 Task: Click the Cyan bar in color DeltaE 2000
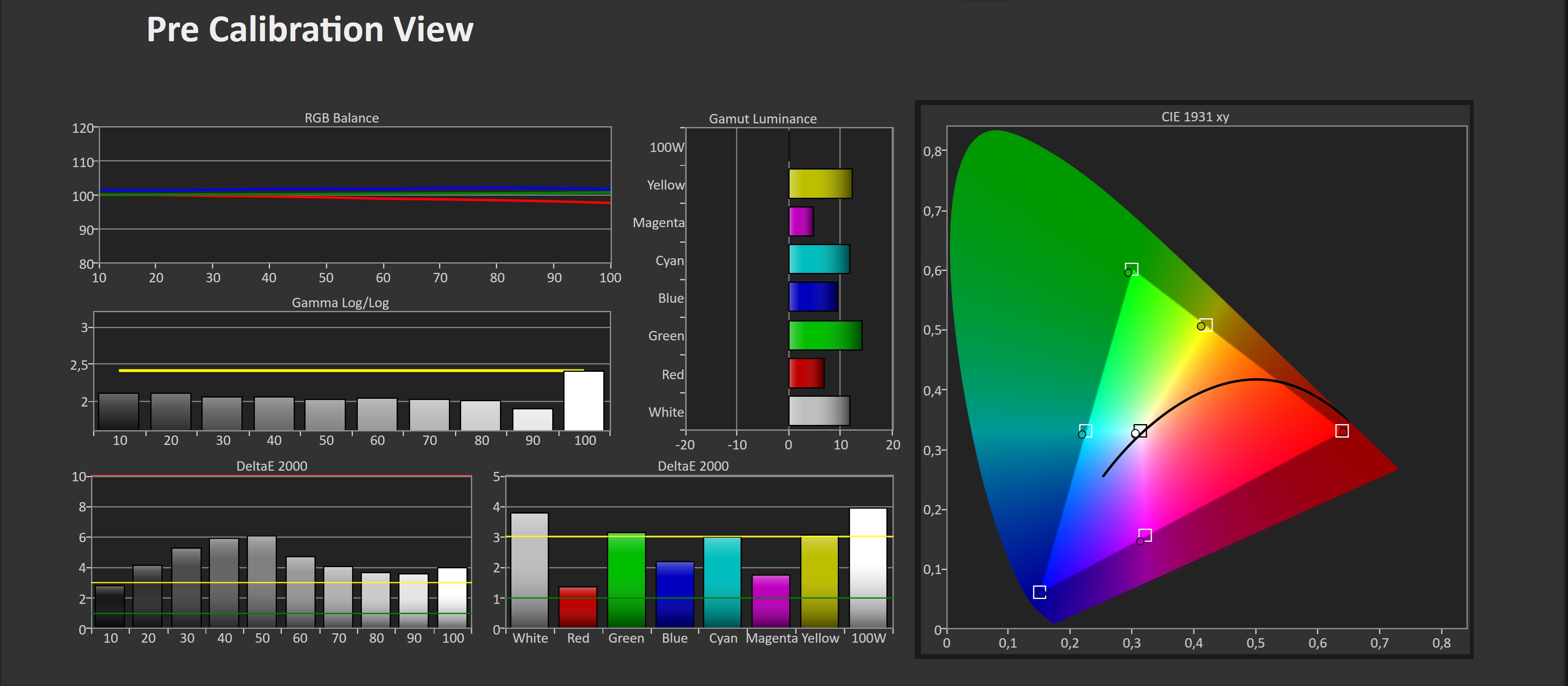[723, 582]
